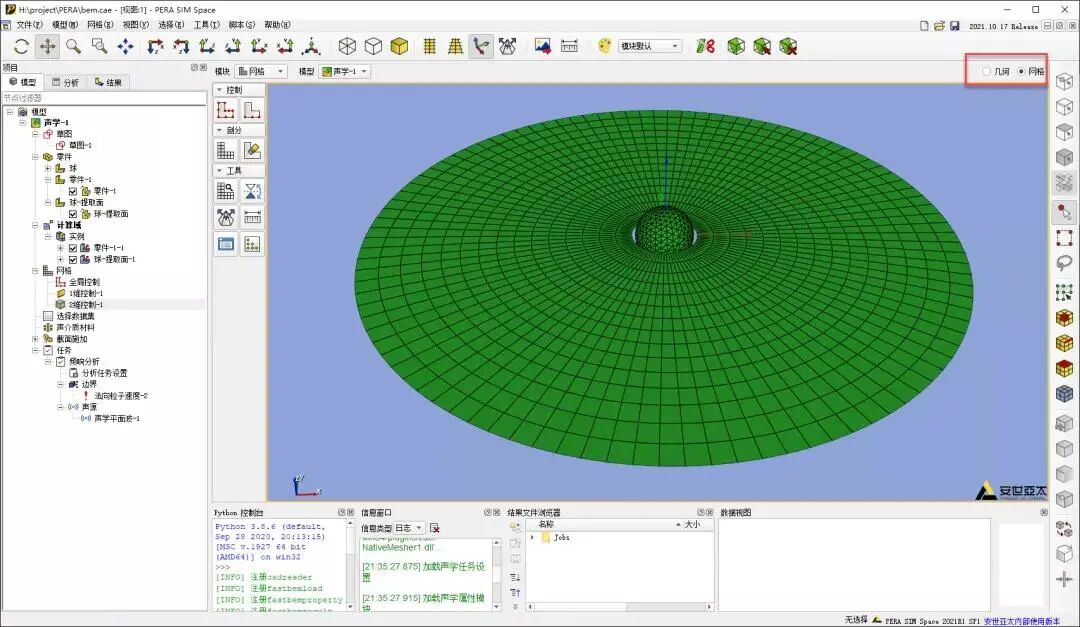Click the erase mesh tool
The height and width of the screenshot is (627, 1080).
[x=252, y=150]
